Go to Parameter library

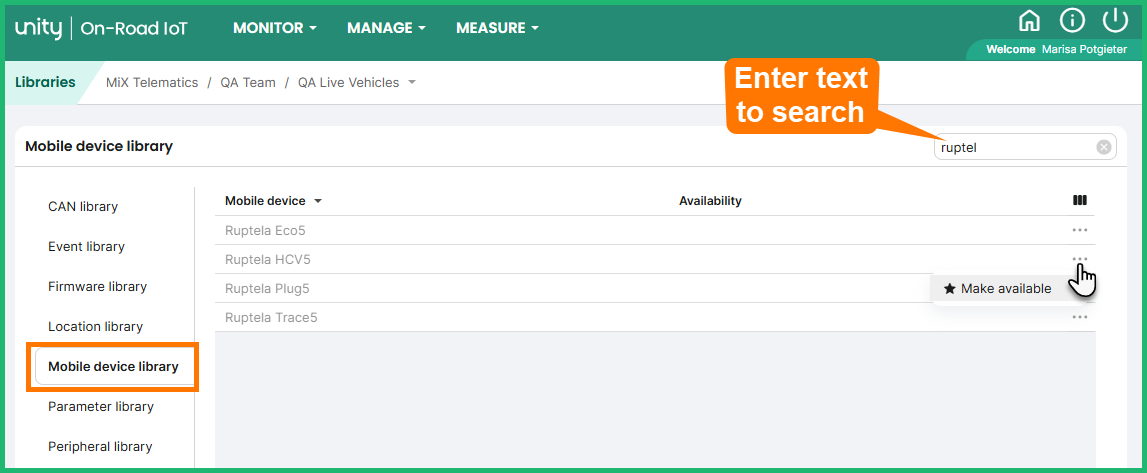(x=100, y=407)
